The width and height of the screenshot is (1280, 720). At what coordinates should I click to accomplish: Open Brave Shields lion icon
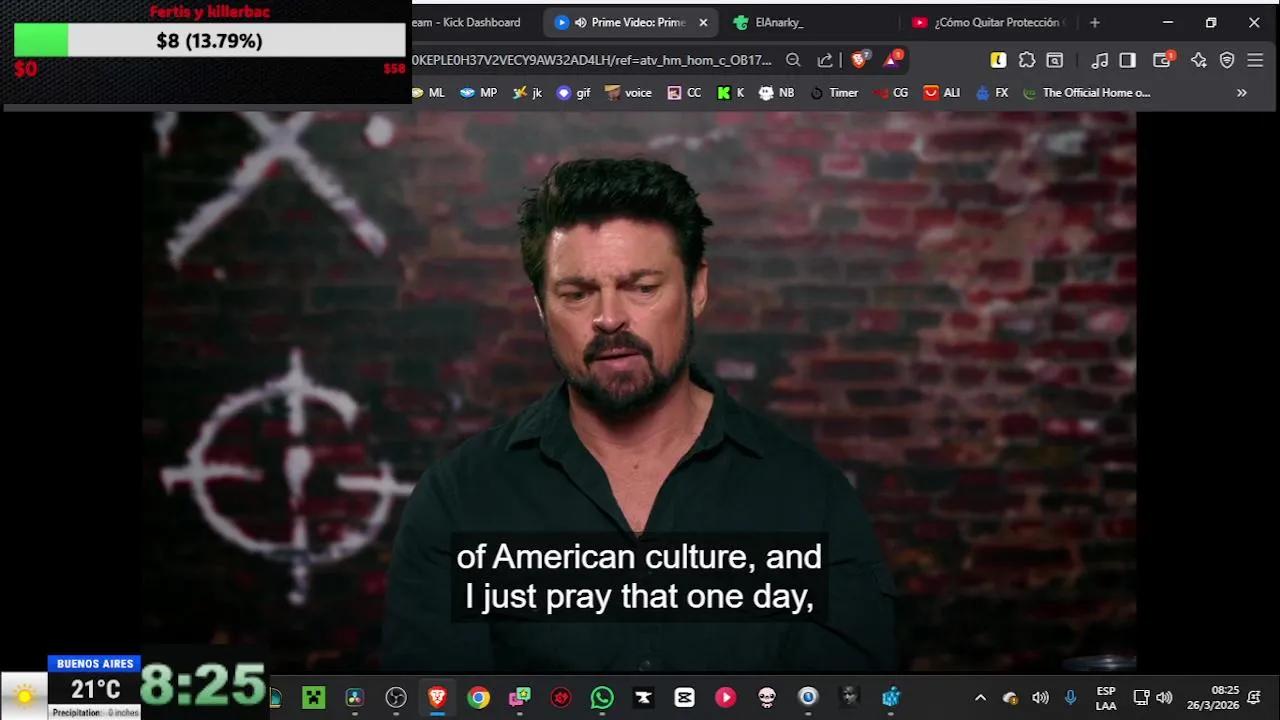coord(859,60)
